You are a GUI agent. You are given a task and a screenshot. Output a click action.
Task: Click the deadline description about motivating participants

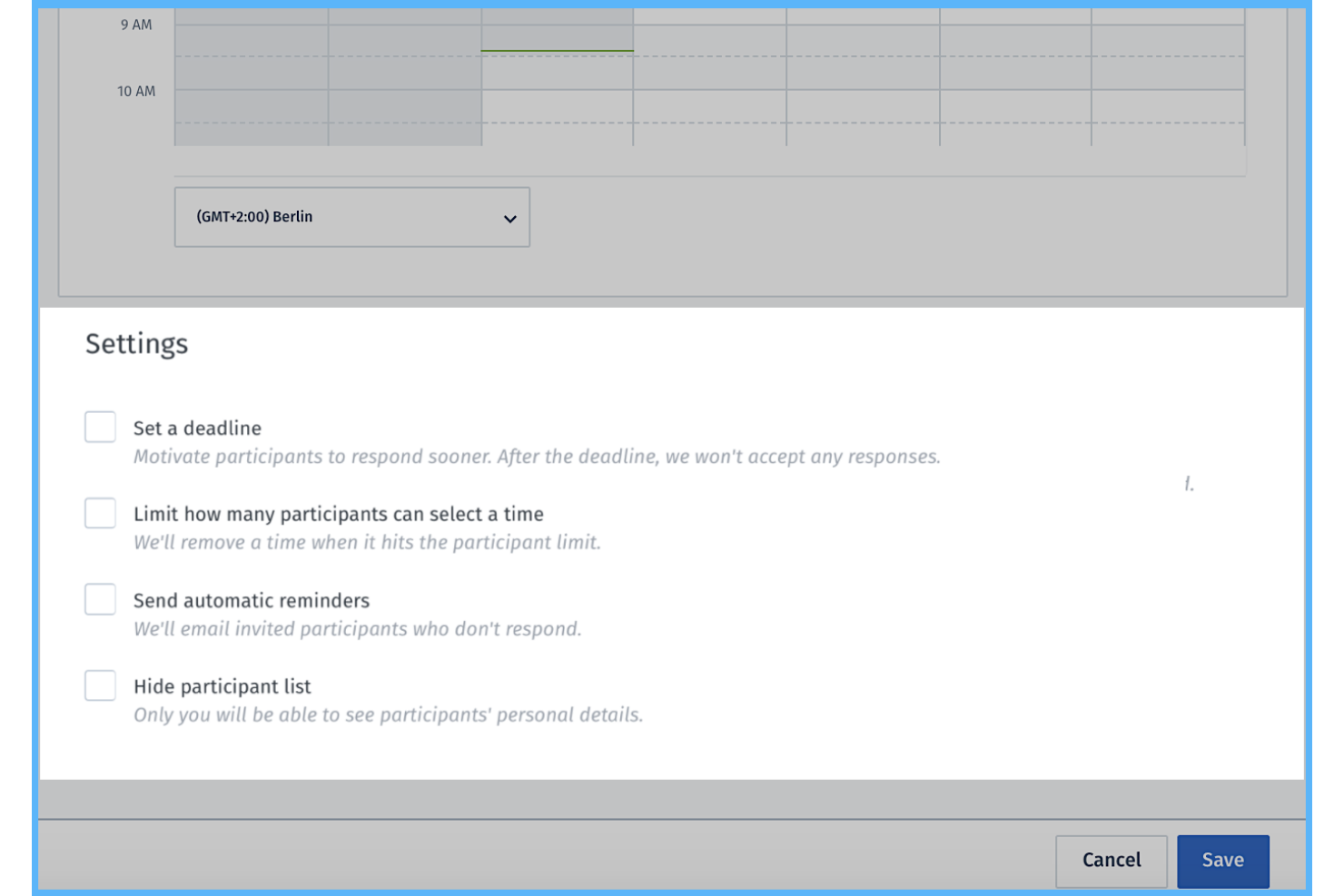(x=537, y=457)
